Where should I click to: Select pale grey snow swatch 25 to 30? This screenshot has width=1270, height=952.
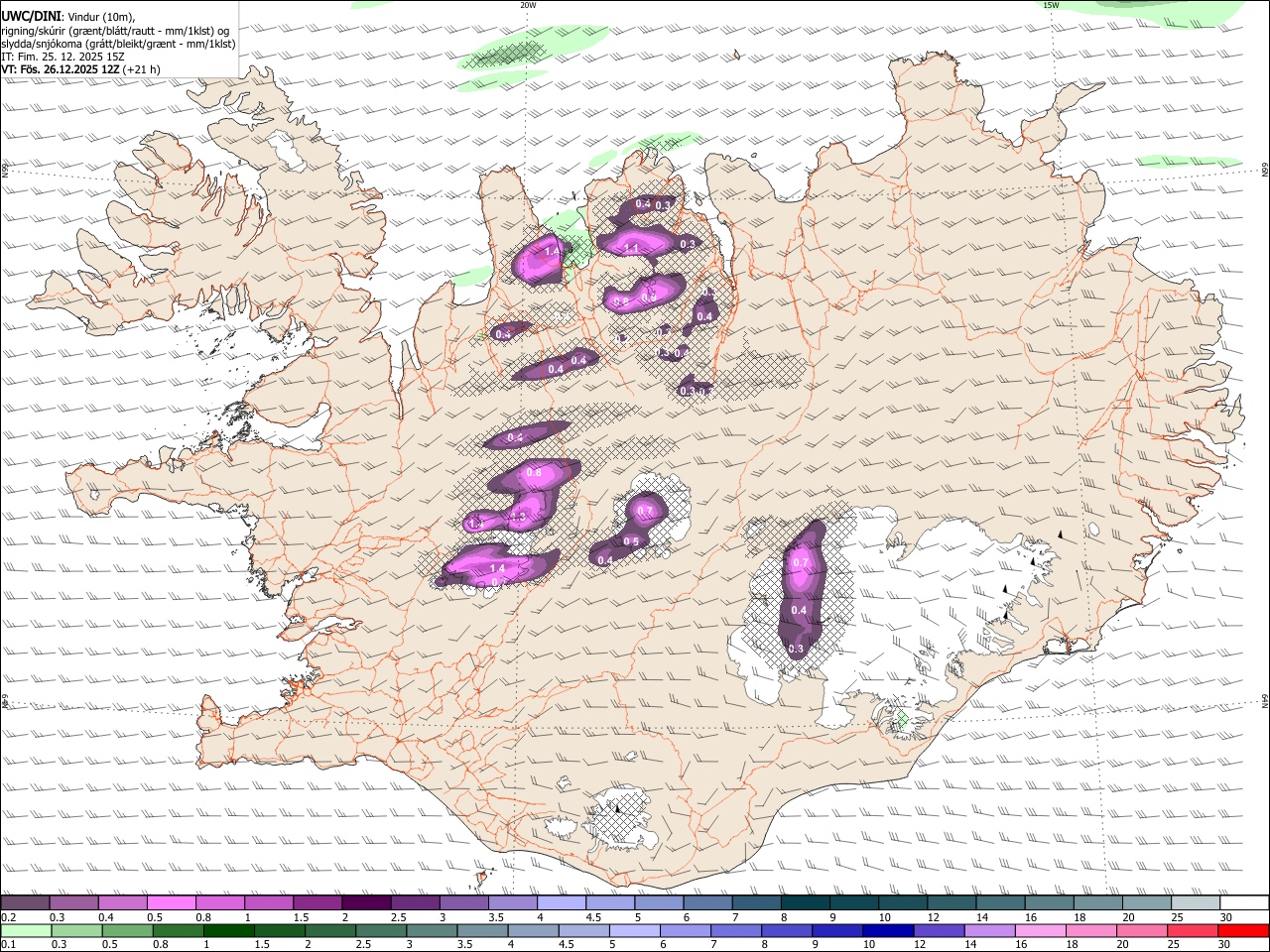pyautogui.click(x=1194, y=903)
